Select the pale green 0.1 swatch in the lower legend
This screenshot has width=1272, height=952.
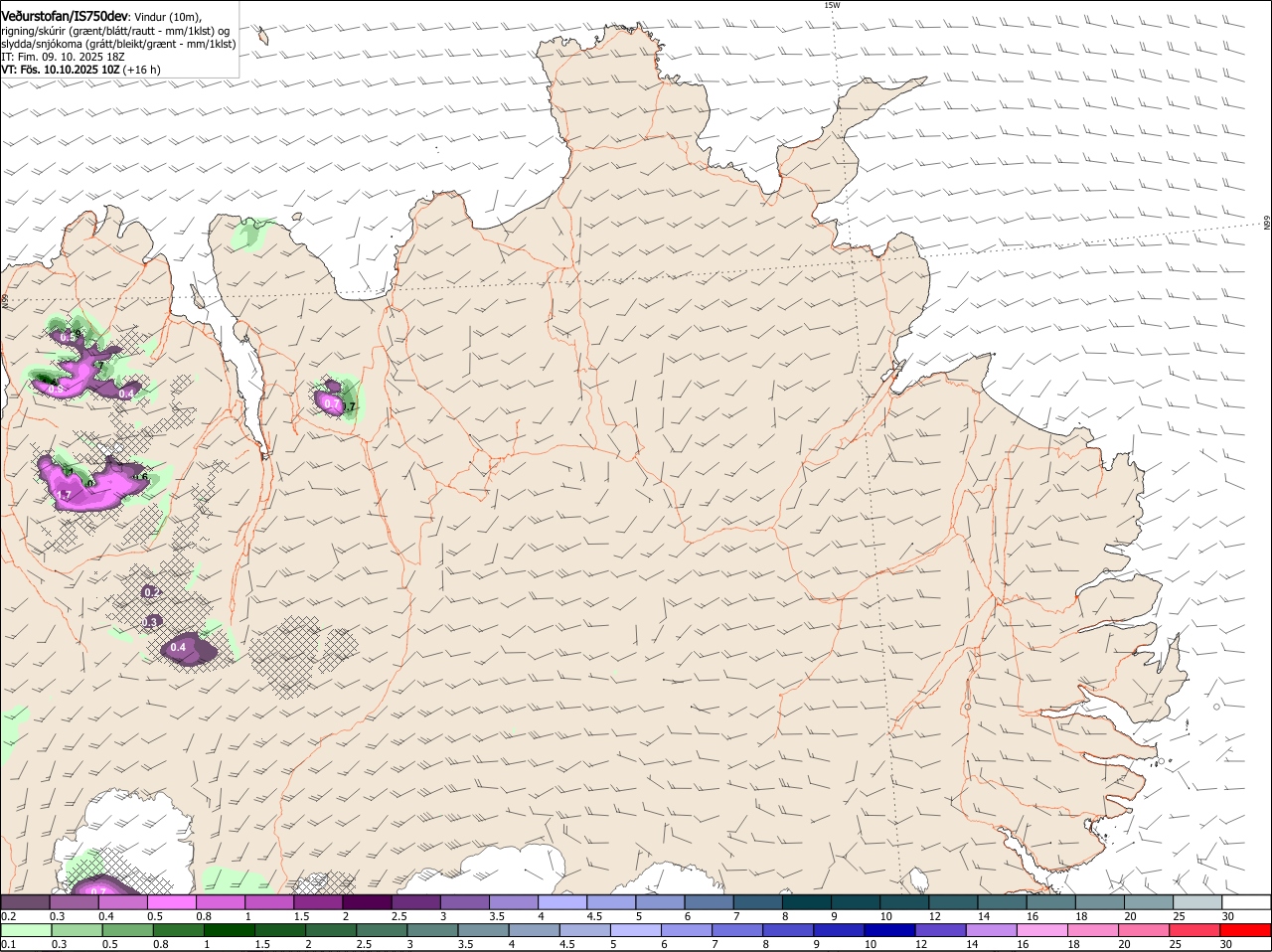pyautogui.click(x=26, y=930)
